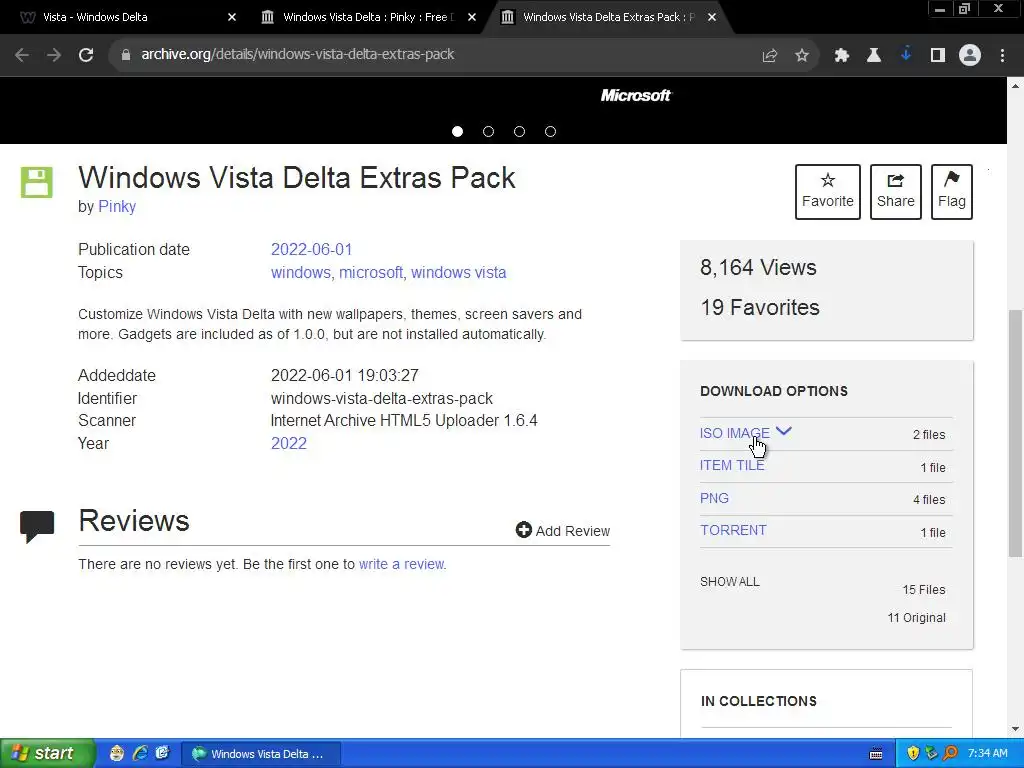The height and width of the screenshot is (768, 1024).
Task: Open ITEM TILE download option
Action: pos(732,465)
